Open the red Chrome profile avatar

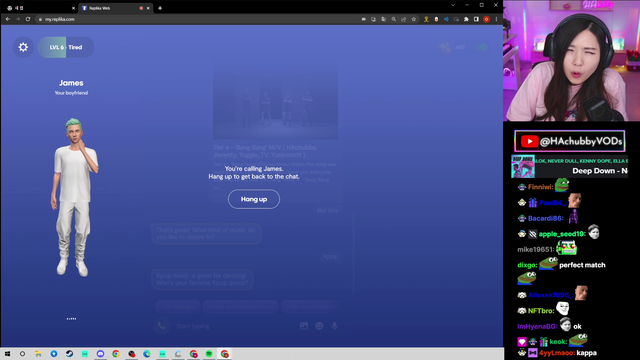[x=487, y=19]
